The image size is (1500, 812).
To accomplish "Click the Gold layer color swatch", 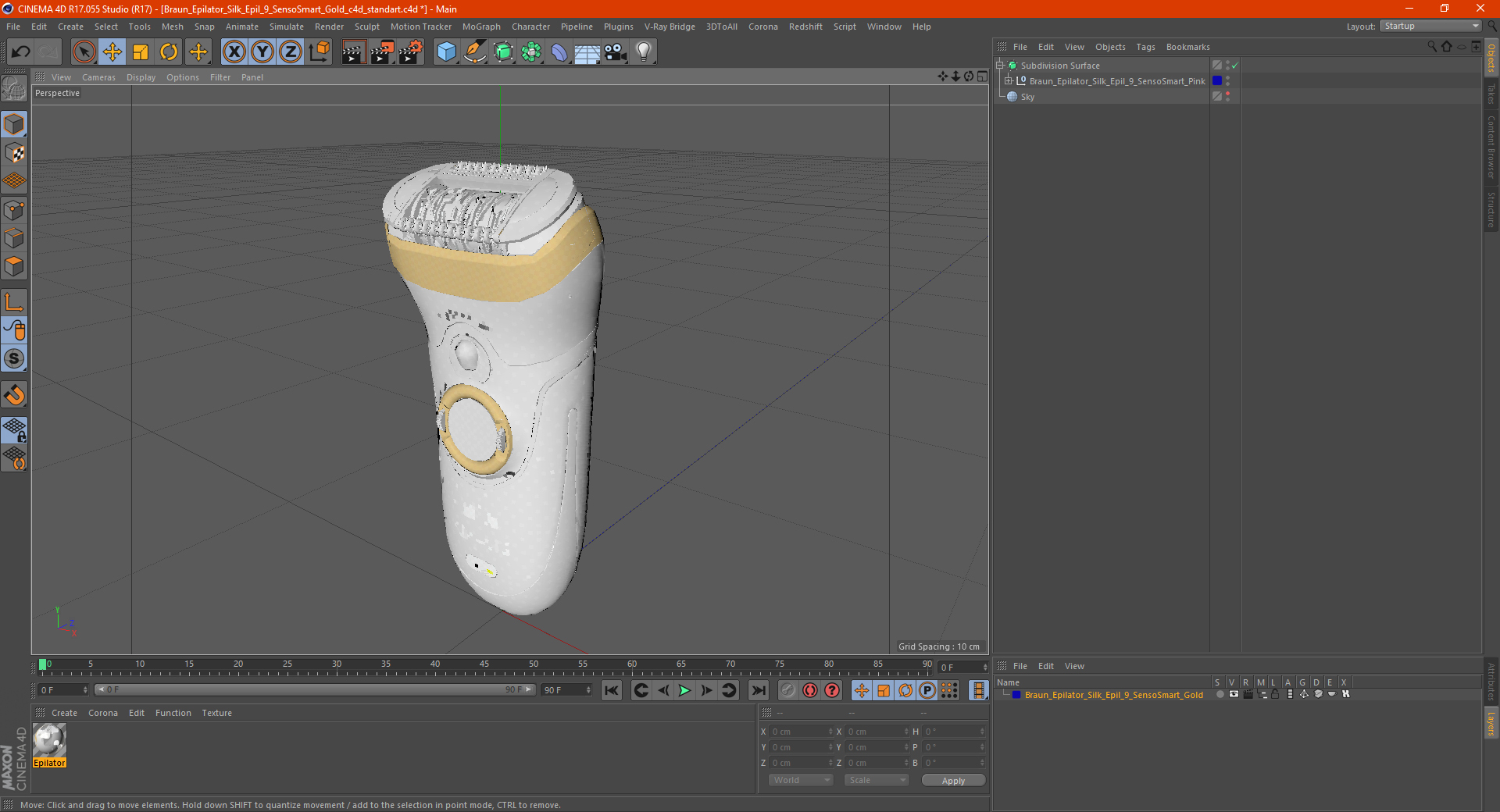I will (1016, 695).
